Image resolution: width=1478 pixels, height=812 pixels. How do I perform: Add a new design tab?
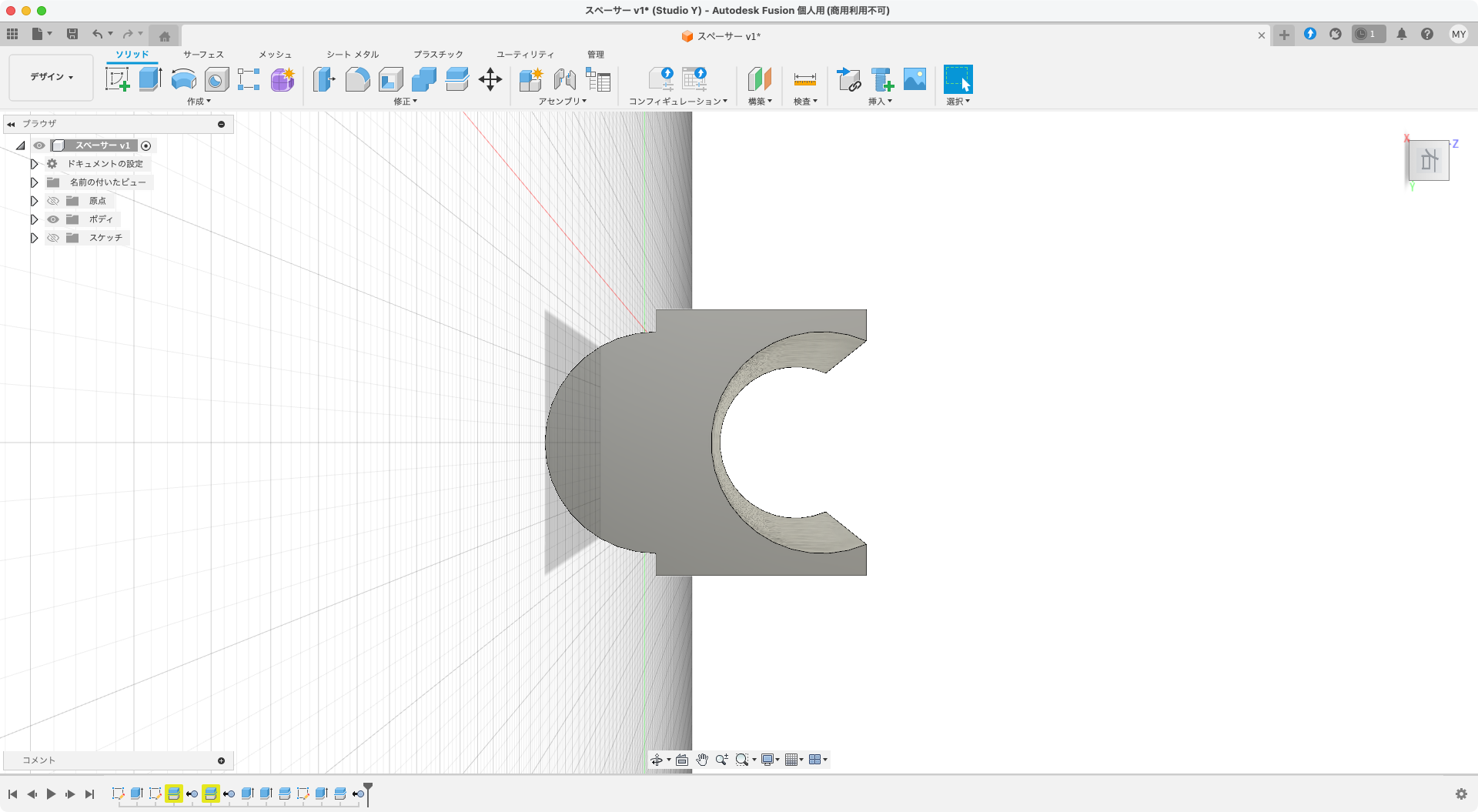[1284, 35]
